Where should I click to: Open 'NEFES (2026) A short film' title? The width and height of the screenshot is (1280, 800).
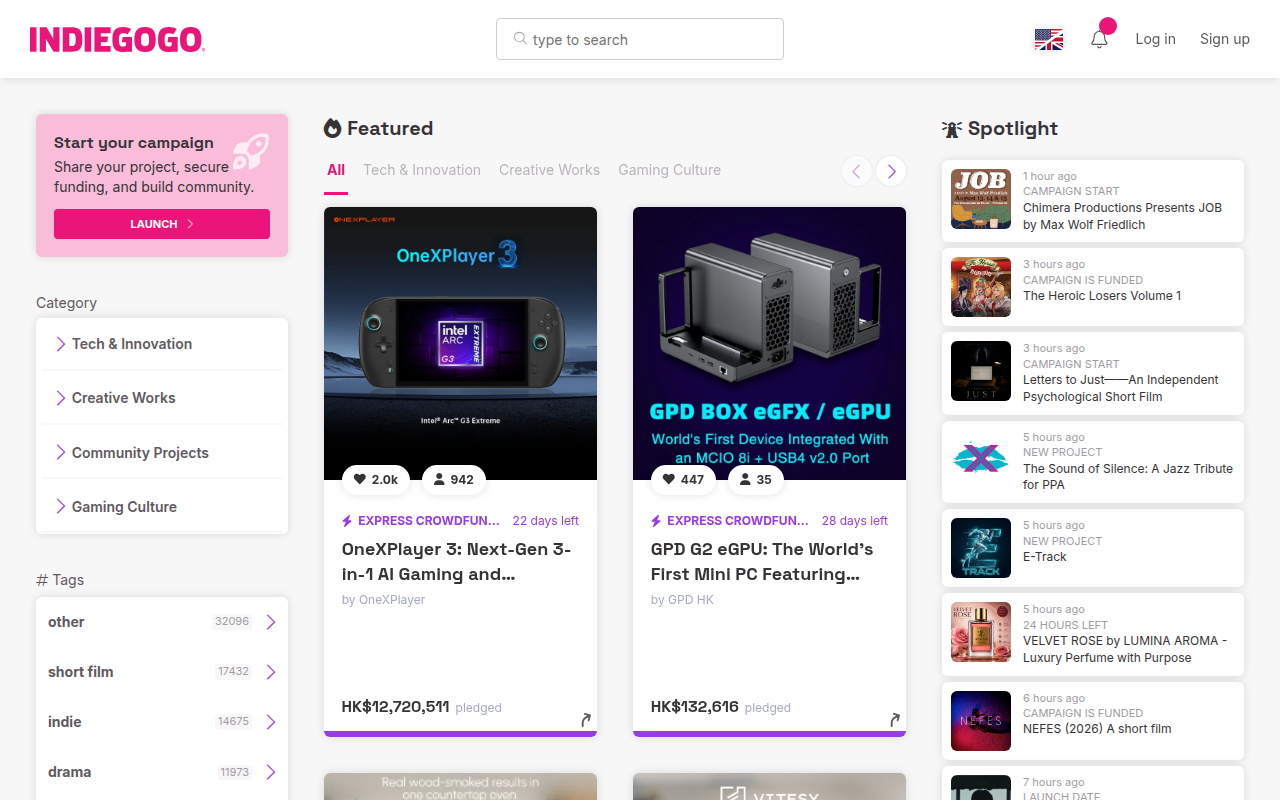(1097, 729)
